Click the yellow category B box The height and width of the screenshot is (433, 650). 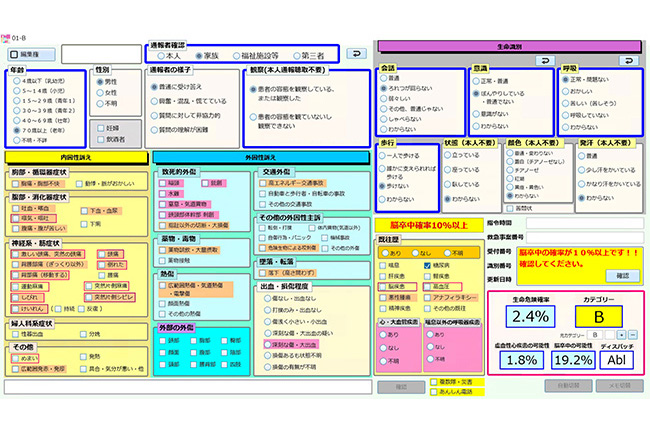coord(598,317)
